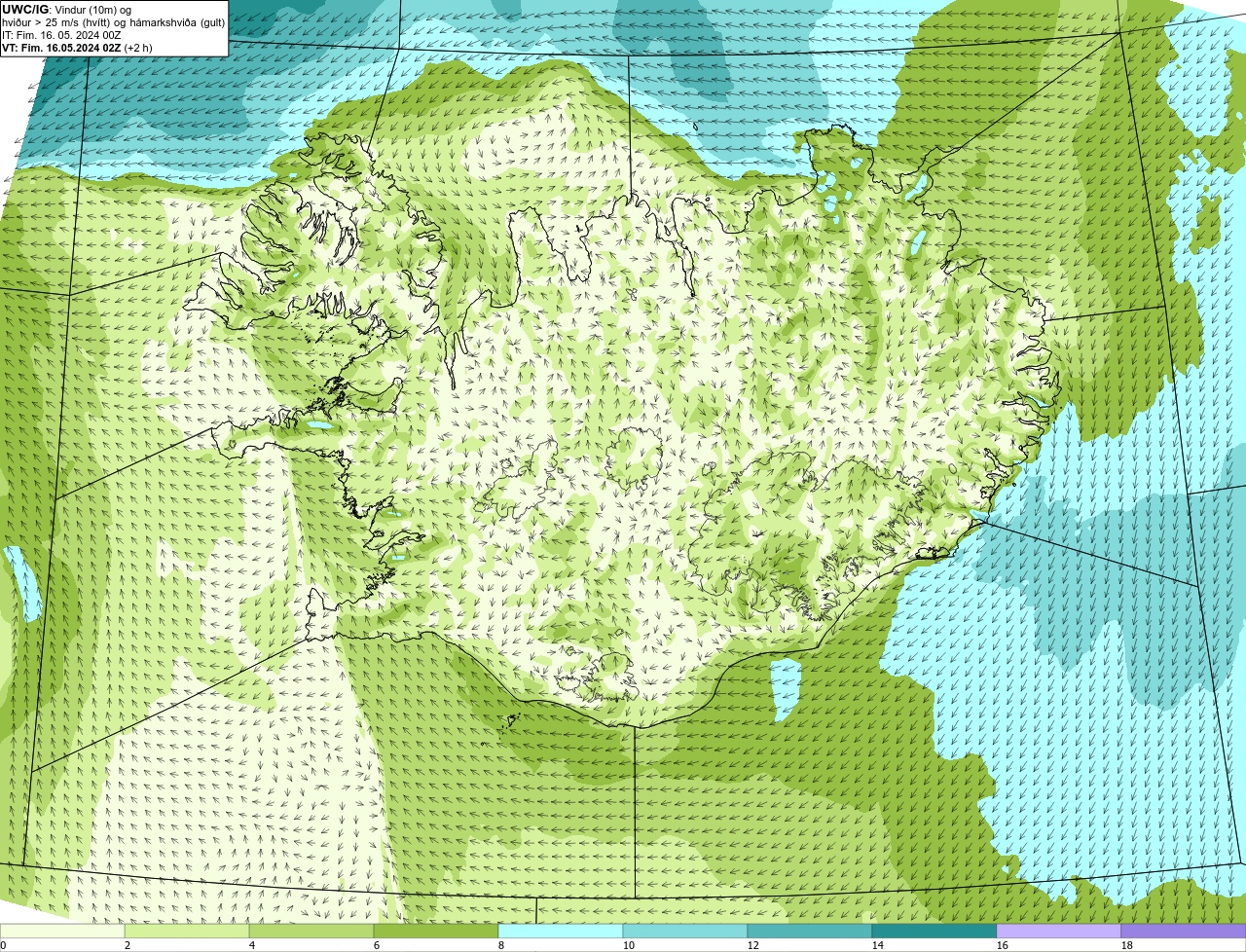1246x952 pixels.
Task: Click the "VT: Fim. 16.05.2024 02Z (+2 h)" line
Action: [x=77, y=48]
